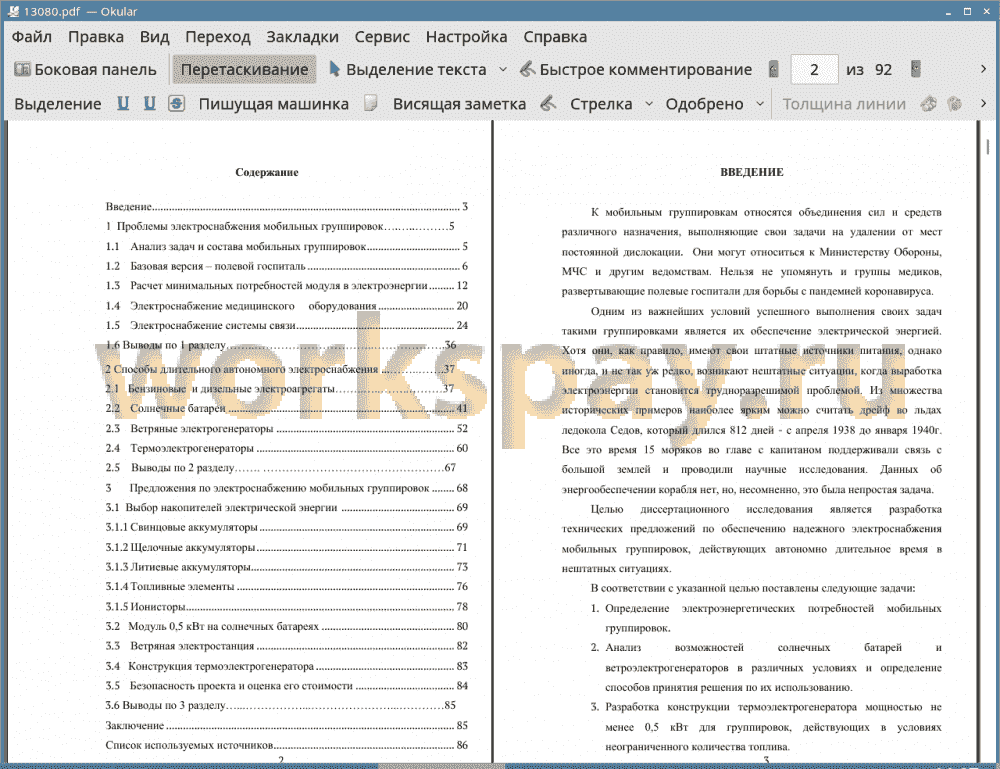Select the Пишущая машинка typewriter tool
Viewport: 1000px width, 769px height.
(x=274, y=104)
